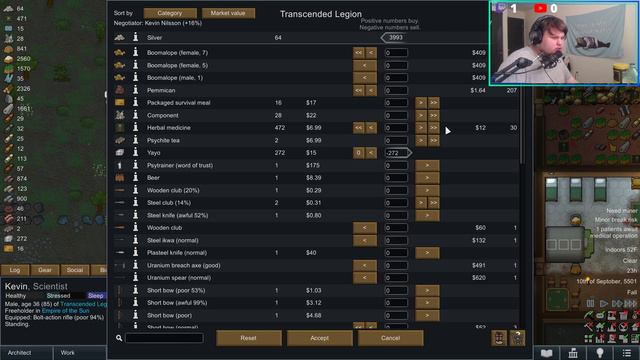The image size is (640, 360).
Task: Open info for Psytrainer (word of trust)
Action: 136,165
